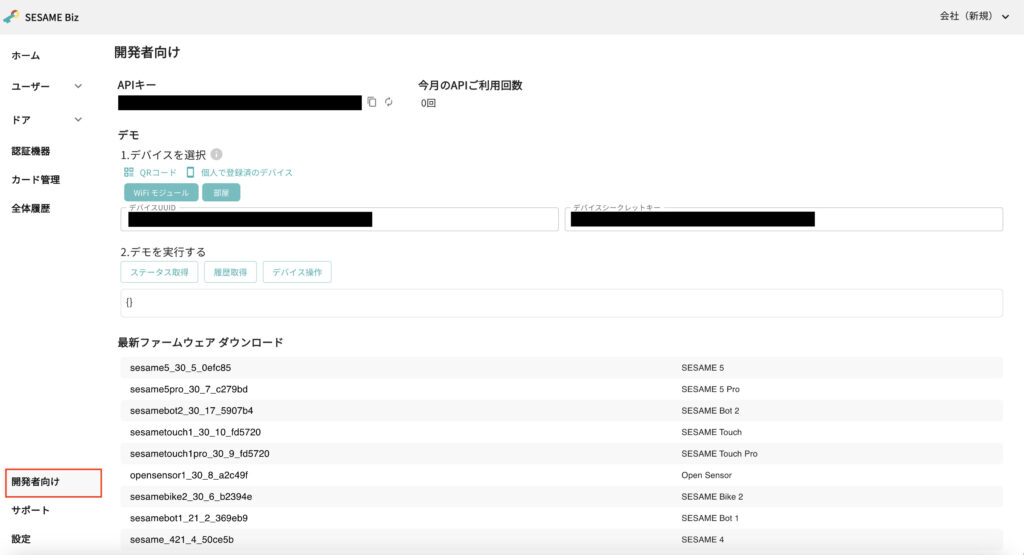The image size is (1024, 555).
Task: Click the demo JSON output box
Action: (x=562, y=303)
